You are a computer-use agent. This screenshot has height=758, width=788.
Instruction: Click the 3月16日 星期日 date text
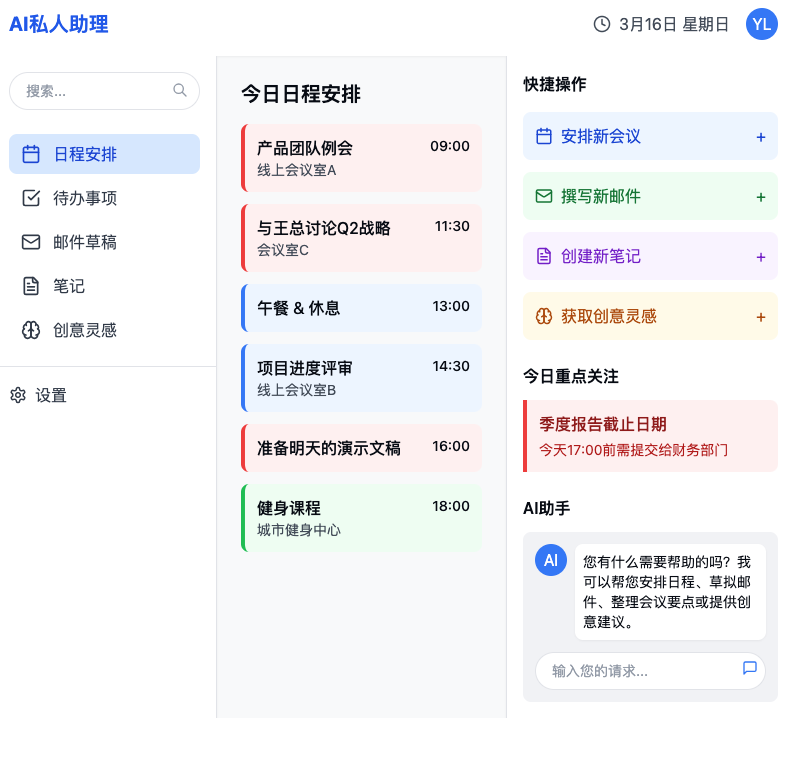(x=673, y=24)
